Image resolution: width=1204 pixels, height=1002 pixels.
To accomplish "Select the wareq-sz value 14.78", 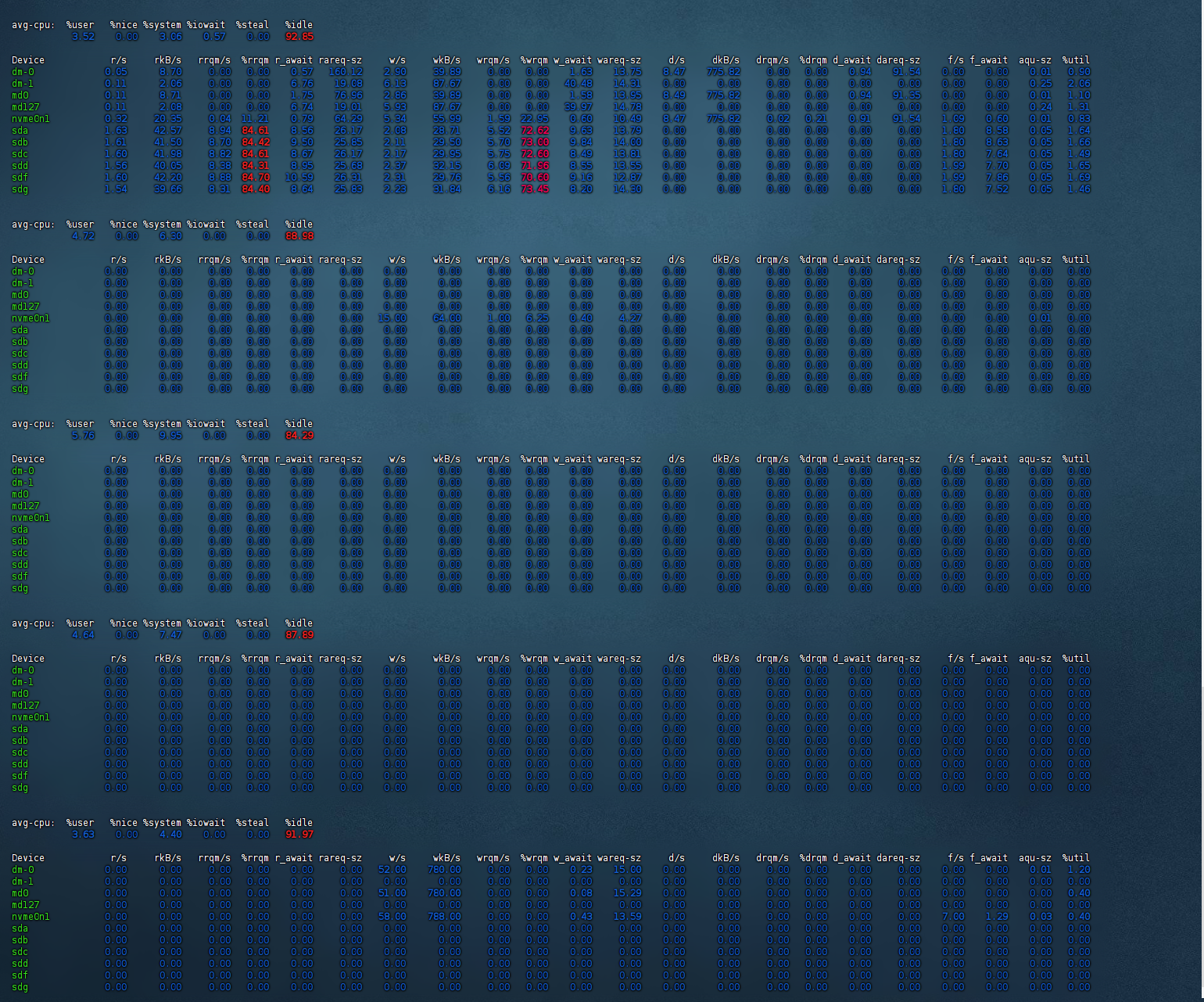I will coord(628,107).
